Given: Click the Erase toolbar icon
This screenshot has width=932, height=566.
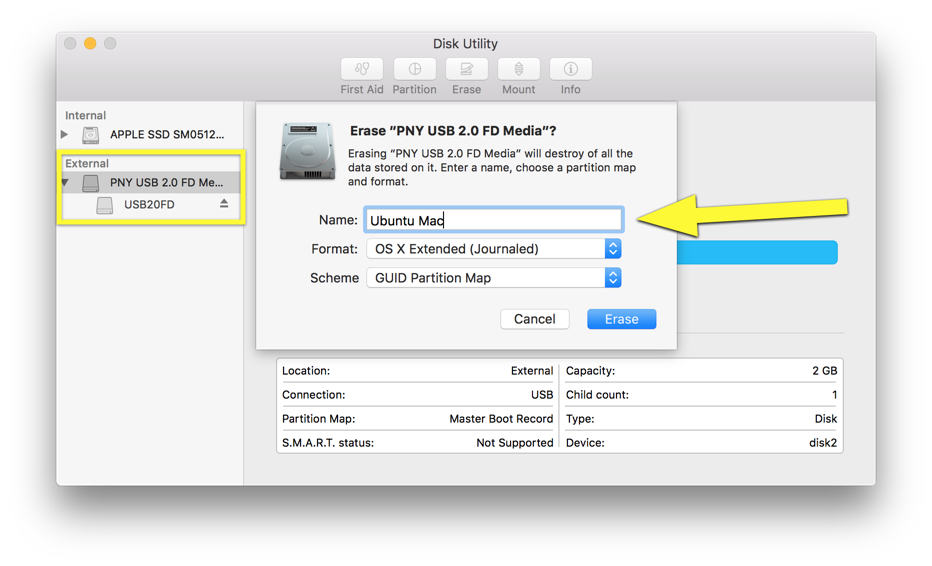Looking at the screenshot, I should tap(466, 69).
